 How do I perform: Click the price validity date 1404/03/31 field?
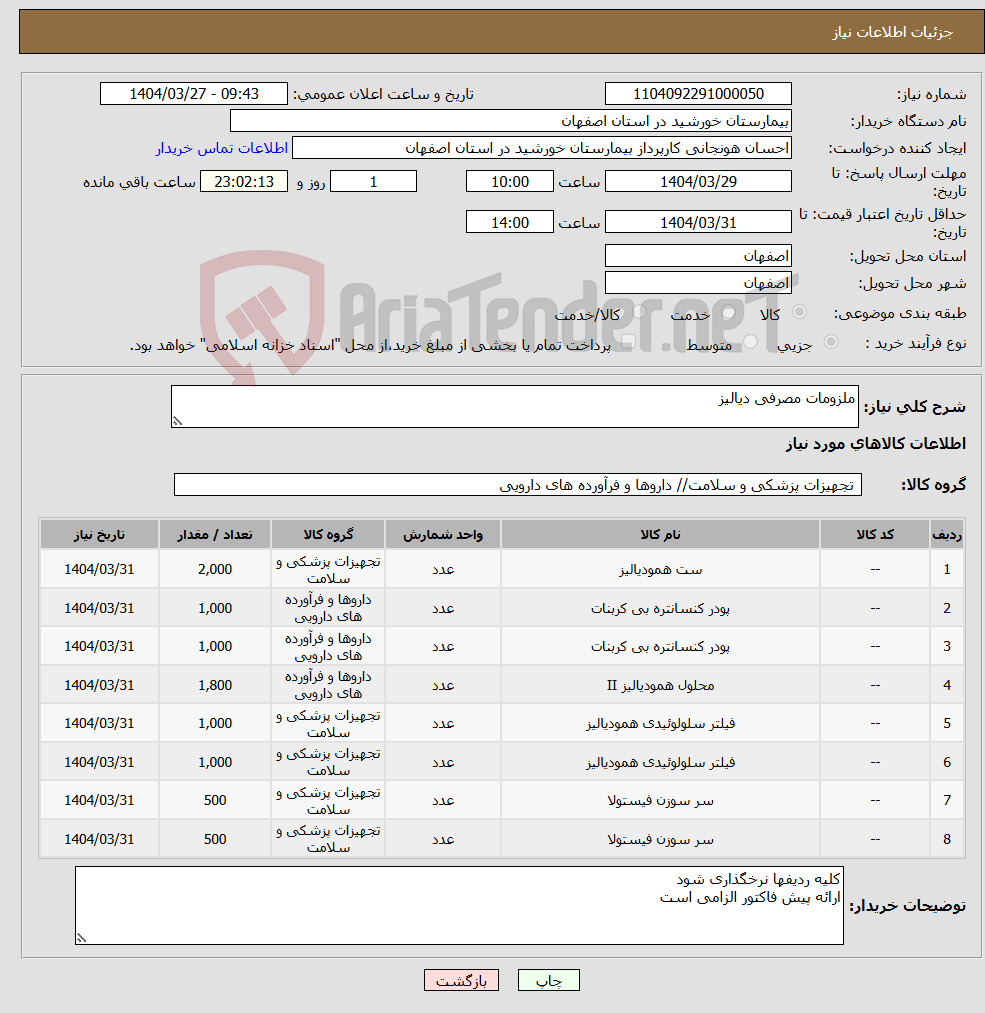[x=698, y=222]
